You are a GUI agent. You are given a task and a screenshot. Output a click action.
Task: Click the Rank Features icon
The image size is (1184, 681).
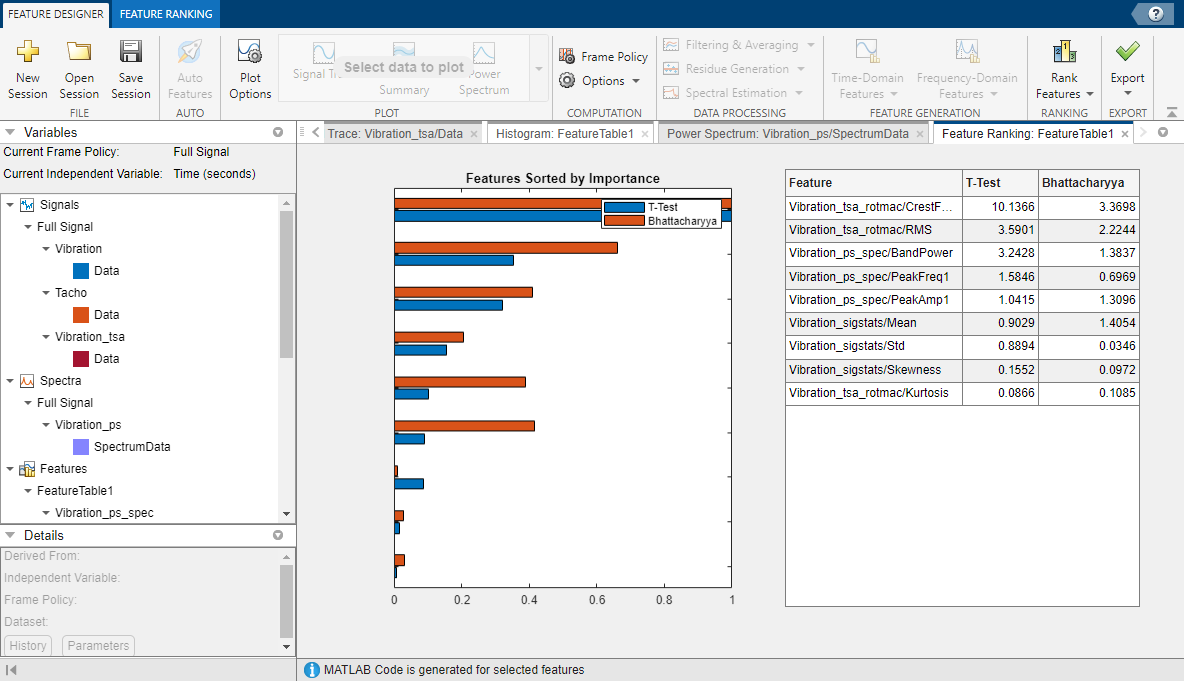point(1064,52)
